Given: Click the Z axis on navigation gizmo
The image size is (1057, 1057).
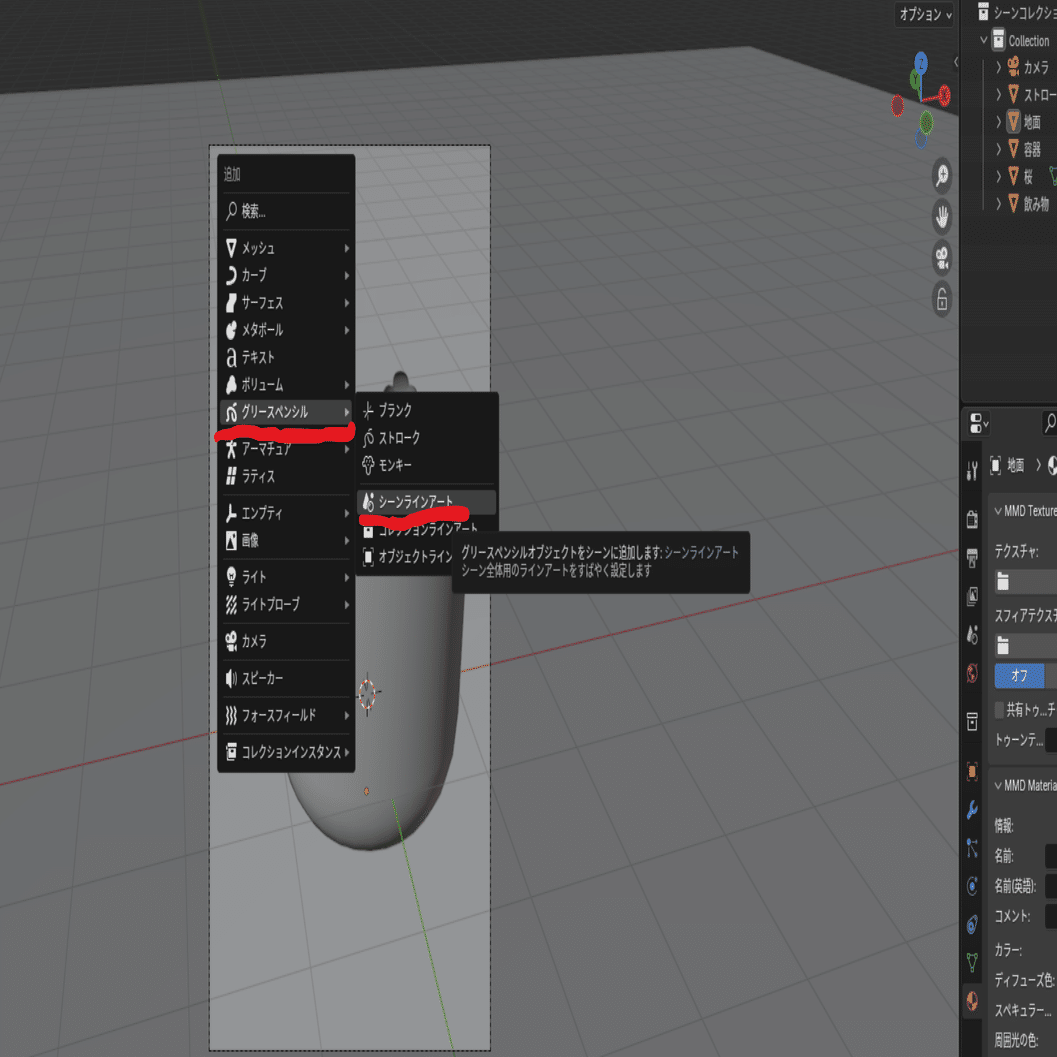Looking at the screenshot, I should click(921, 63).
